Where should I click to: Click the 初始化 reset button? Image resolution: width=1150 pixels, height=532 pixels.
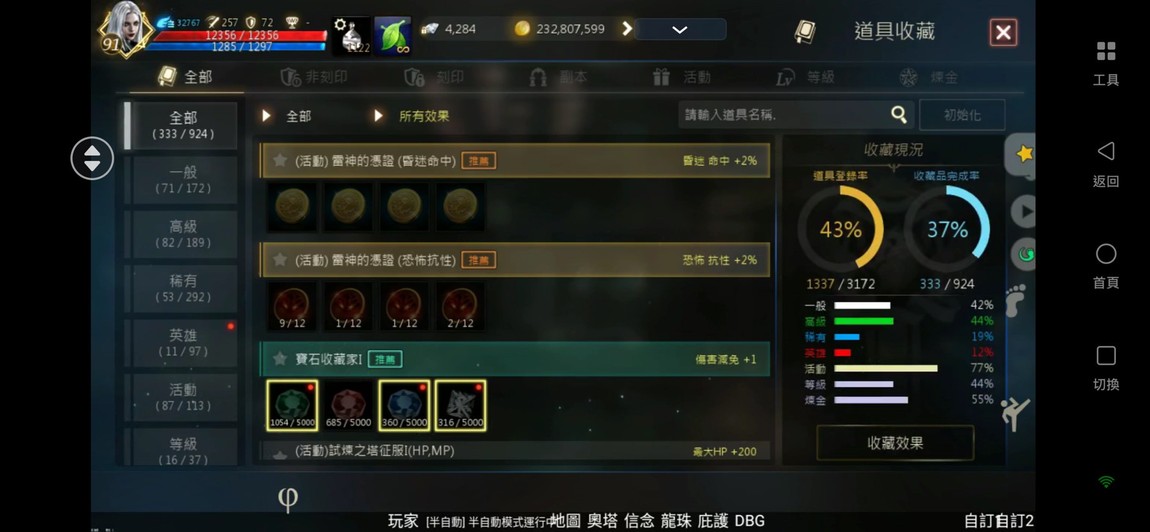pyautogui.click(x=962, y=115)
